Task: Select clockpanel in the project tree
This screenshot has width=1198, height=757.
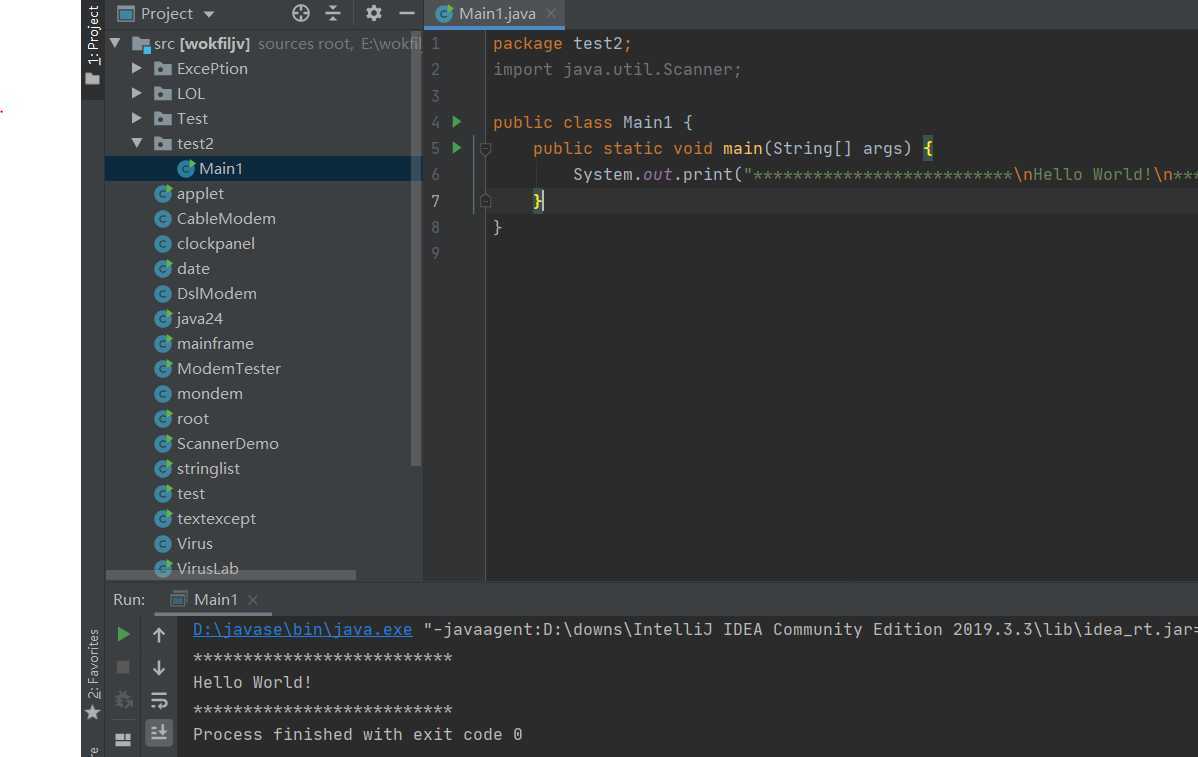Action: click(215, 244)
